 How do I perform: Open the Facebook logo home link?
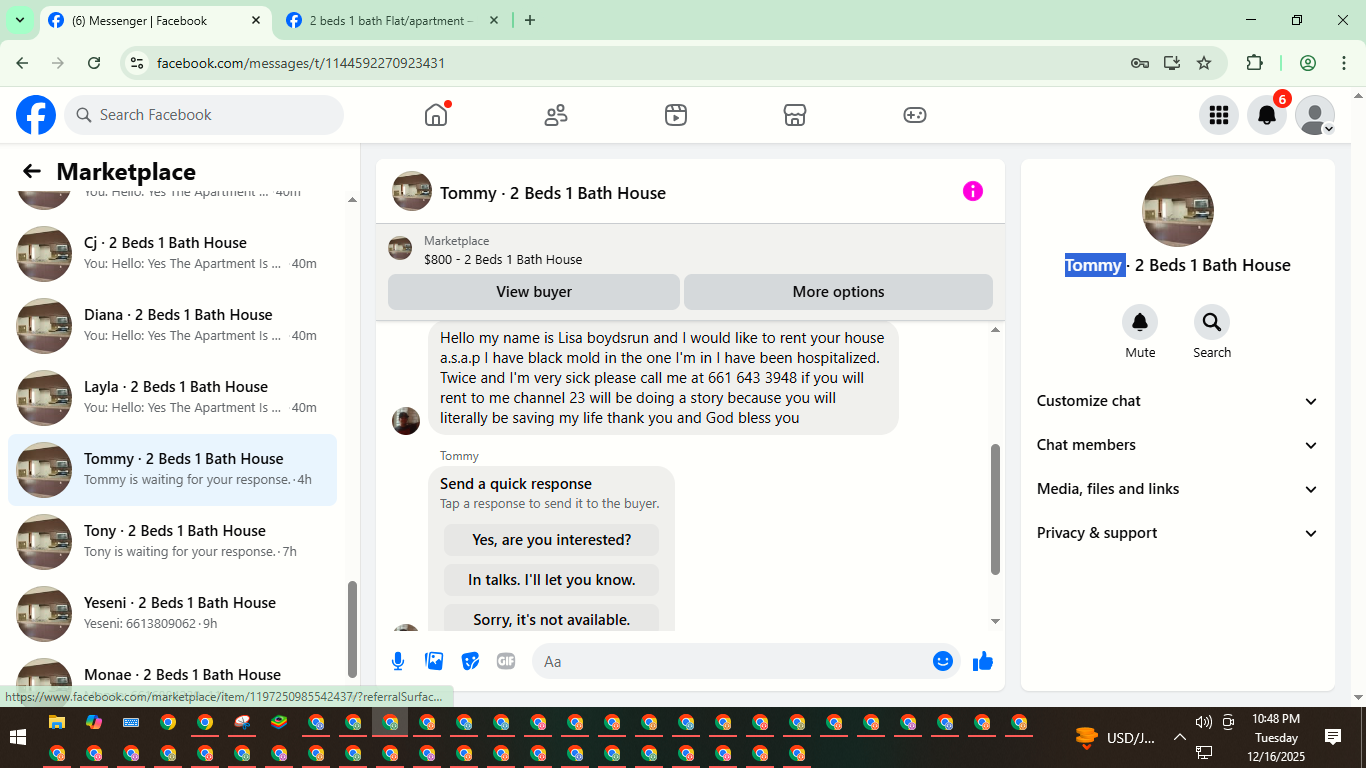(x=36, y=115)
